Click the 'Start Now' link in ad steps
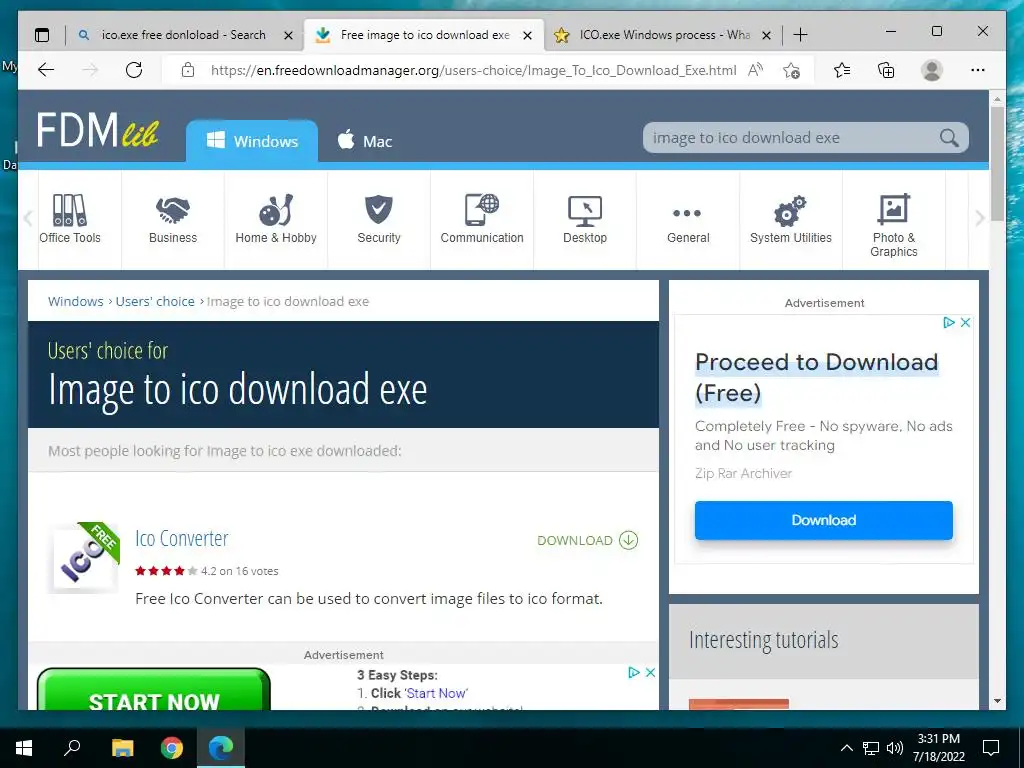This screenshot has height=768, width=1024. [x=436, y=693]
